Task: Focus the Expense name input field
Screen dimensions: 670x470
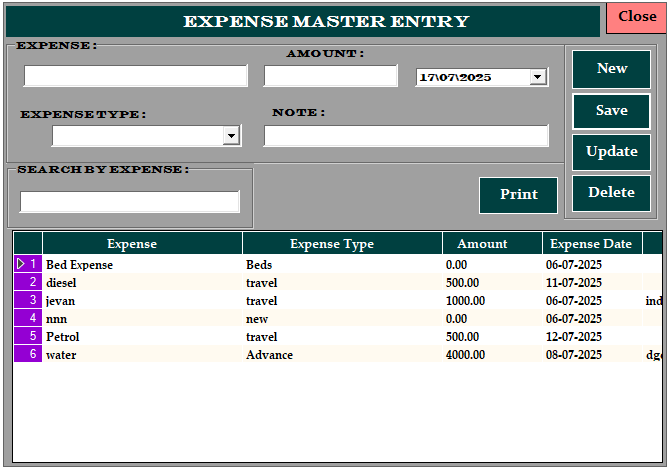Action: [136, 76]
